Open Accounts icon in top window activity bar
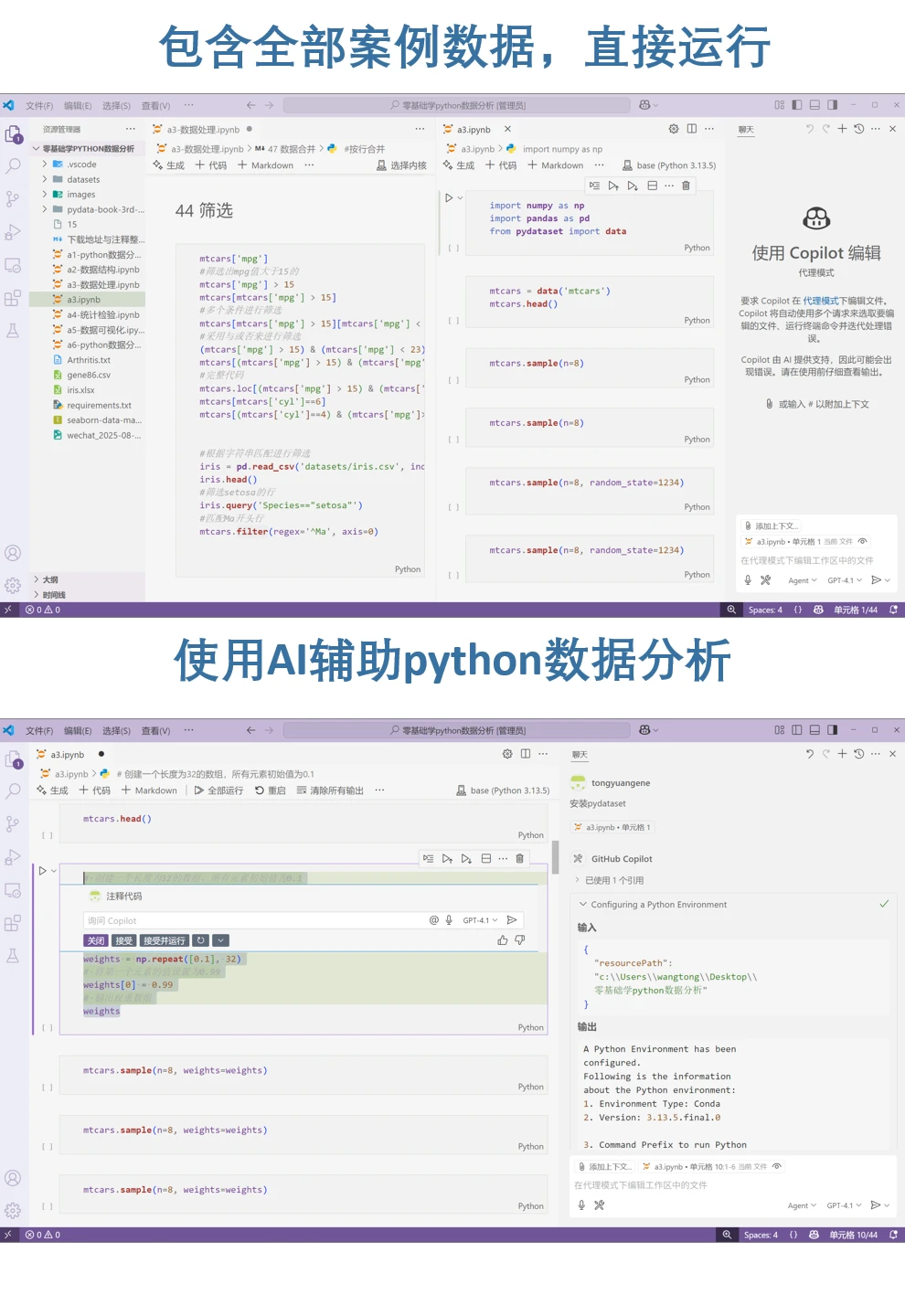The image size is (905, 1316). click(x=13, y=553)
